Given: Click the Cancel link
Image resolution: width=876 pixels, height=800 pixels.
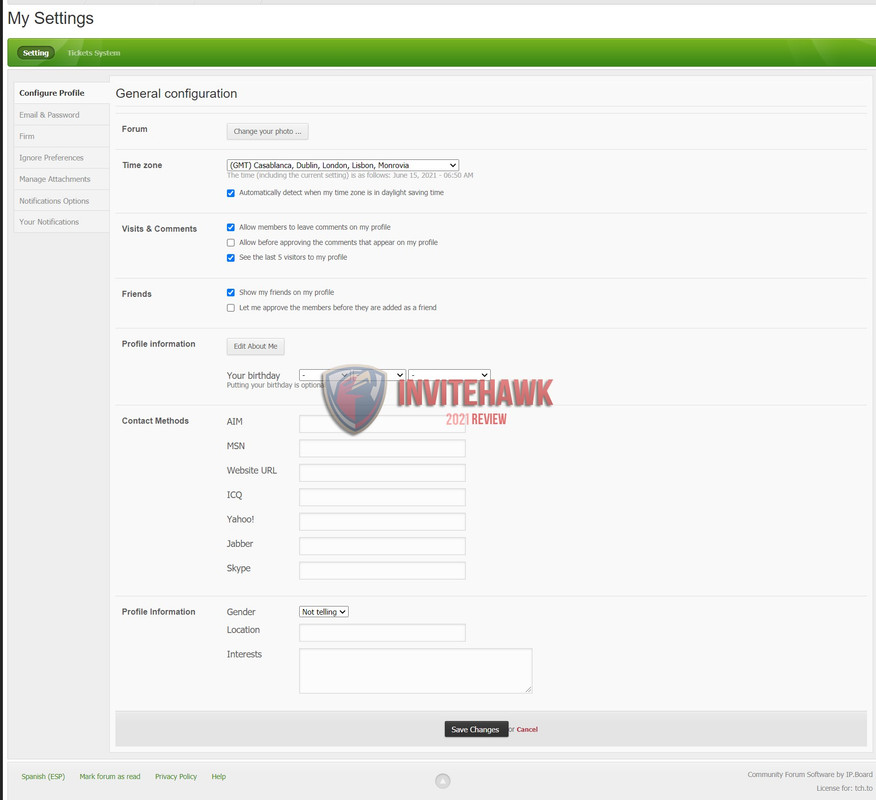Looking at the screenshot, I should tap(527, 729).
